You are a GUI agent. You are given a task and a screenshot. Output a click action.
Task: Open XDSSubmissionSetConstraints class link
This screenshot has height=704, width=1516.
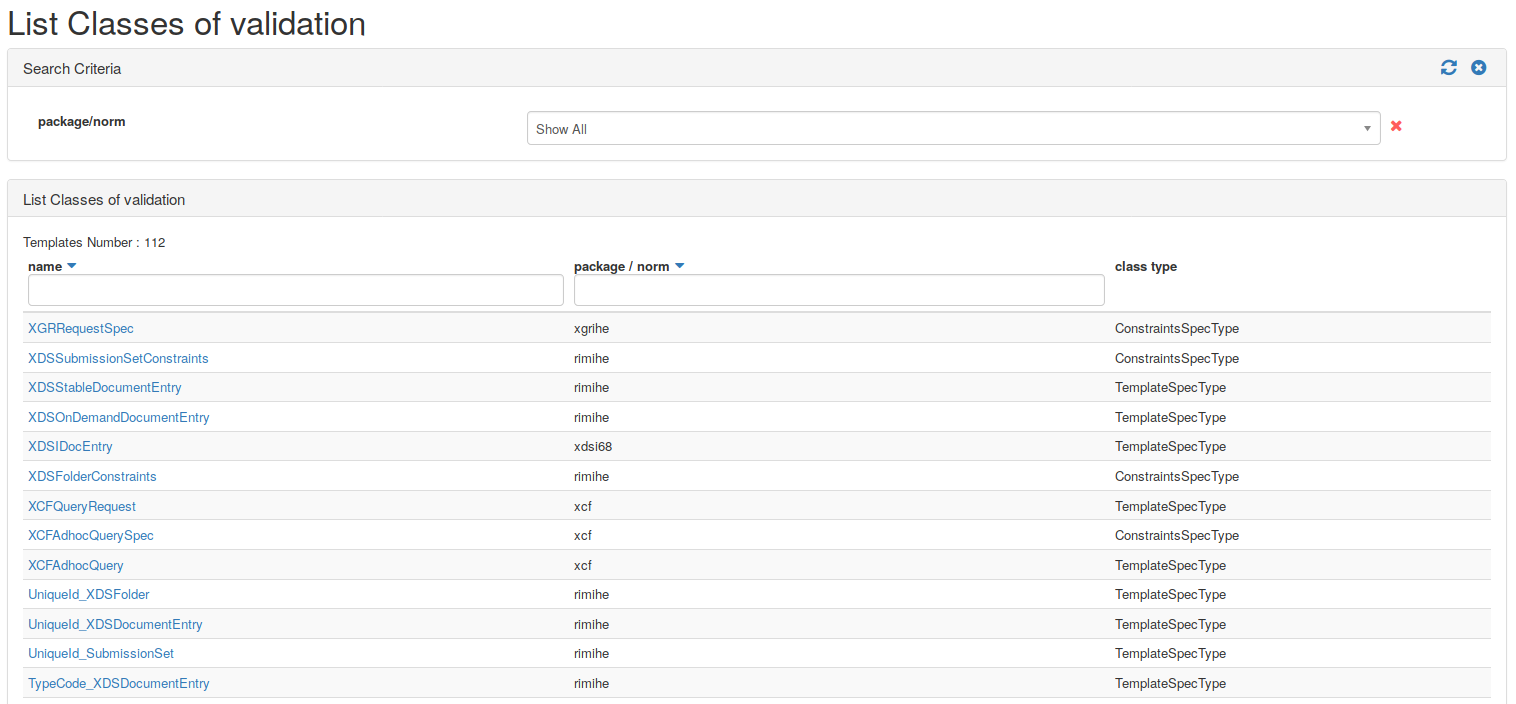[x=118, y=358]
